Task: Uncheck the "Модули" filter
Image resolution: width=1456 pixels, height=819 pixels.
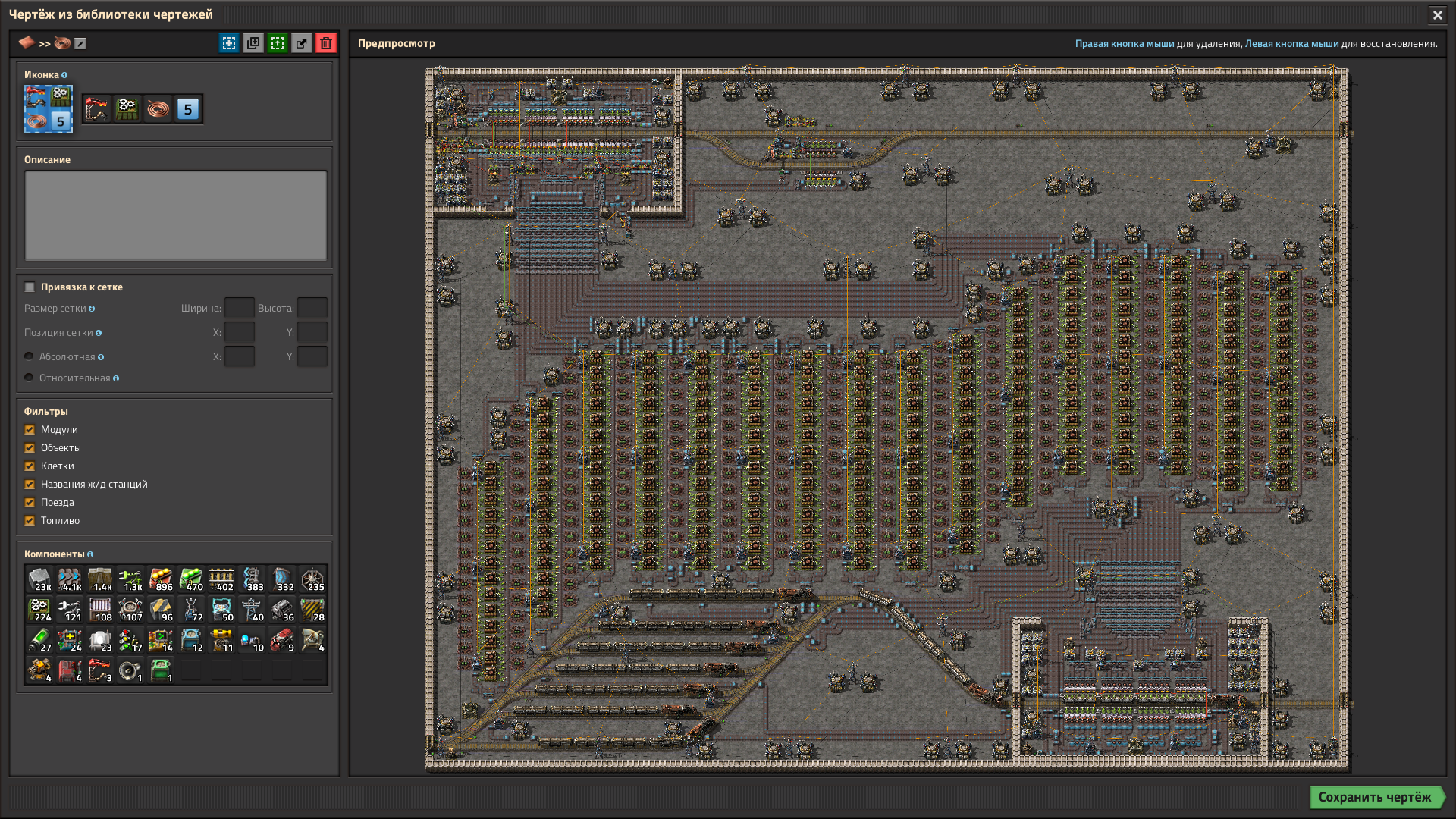Action: click(30, 430)
